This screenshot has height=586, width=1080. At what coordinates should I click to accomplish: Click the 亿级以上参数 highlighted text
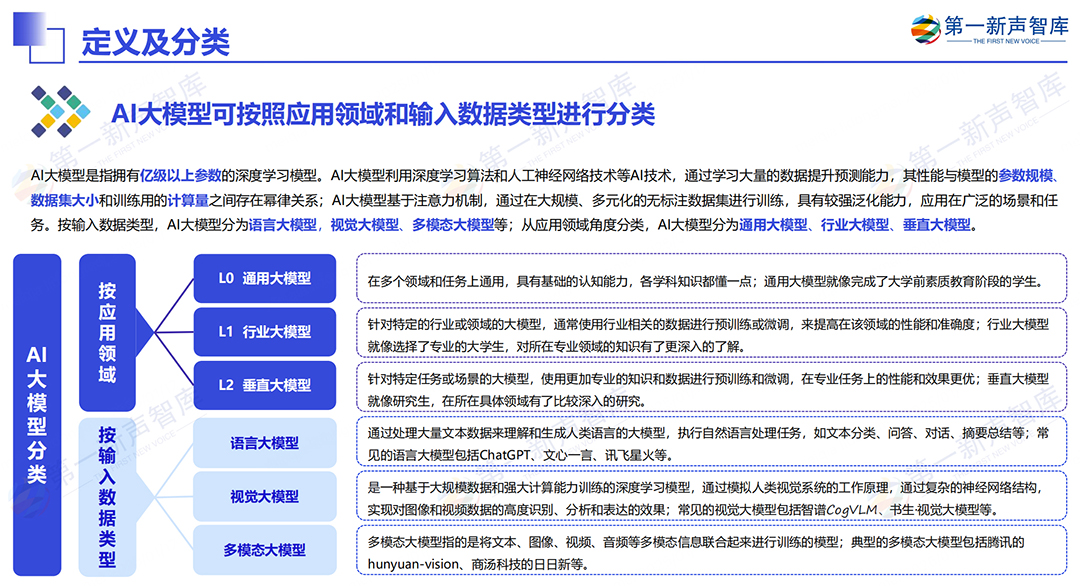[180, 176]
